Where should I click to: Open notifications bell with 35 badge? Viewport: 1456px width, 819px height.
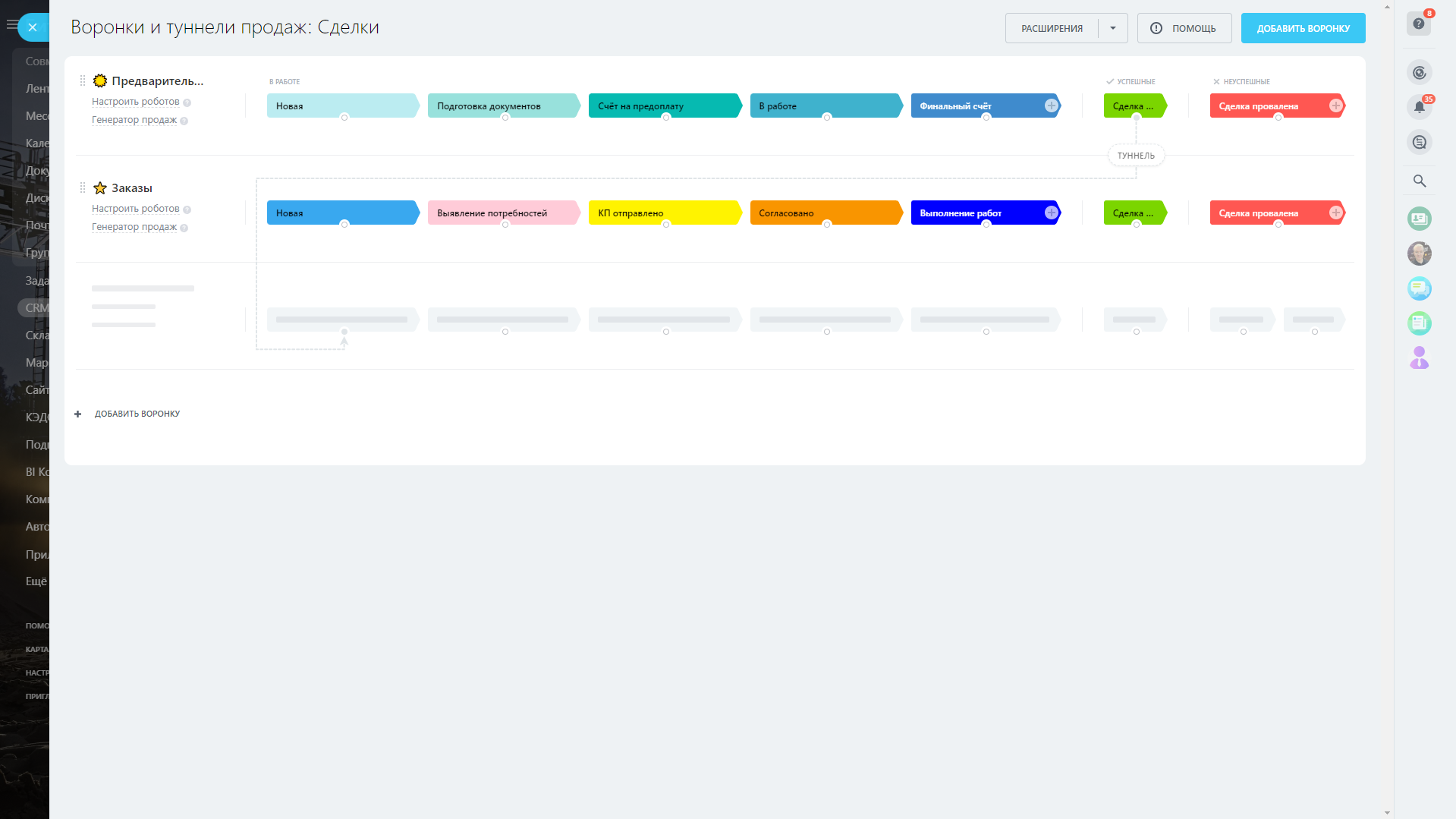(1419, 107)
